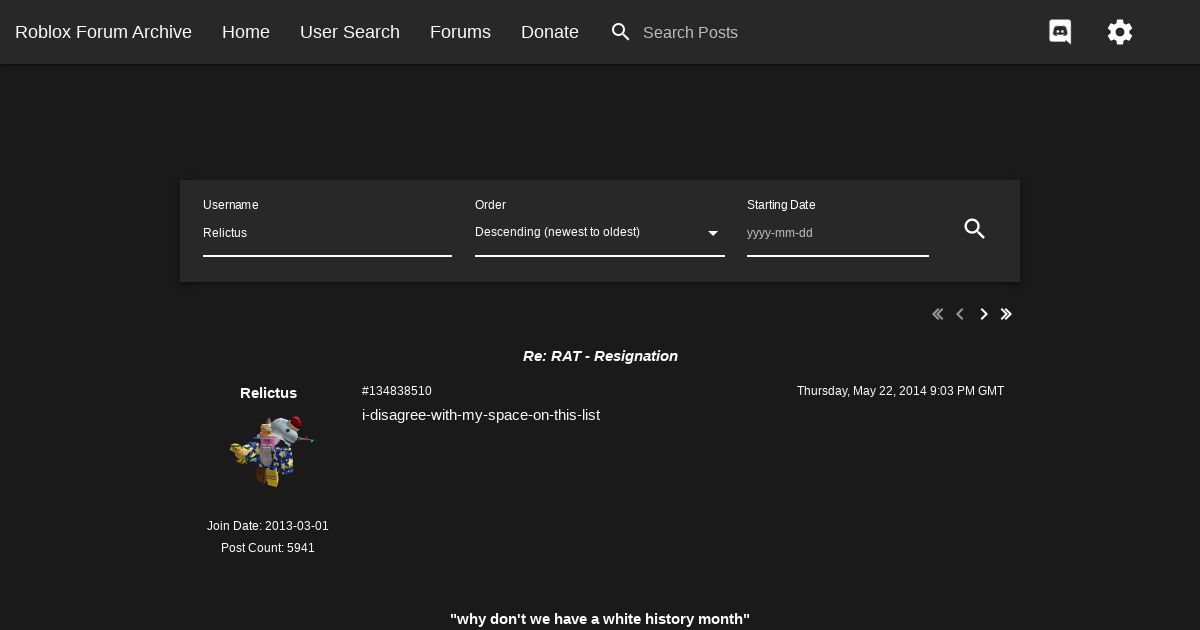Click the Starting Date field
The height and width of the screenshot is (630, 1200).
point(838,233)
